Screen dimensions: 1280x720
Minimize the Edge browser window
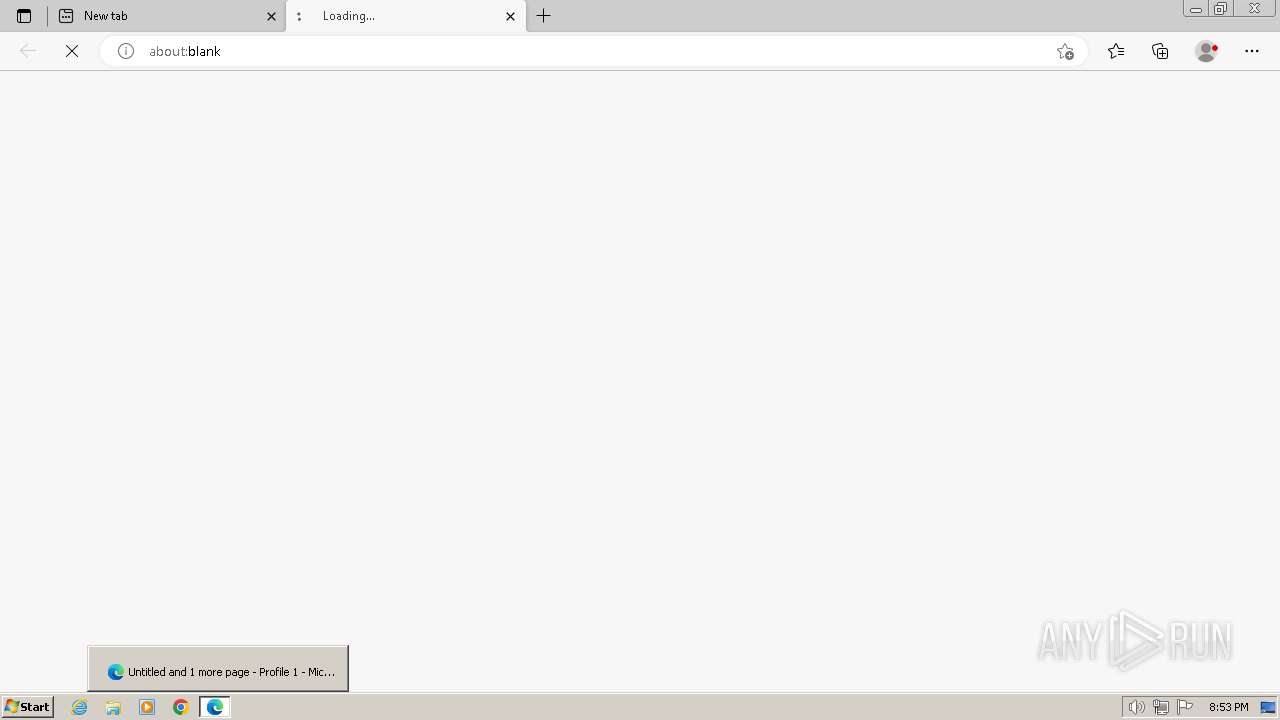(1196, 8)
